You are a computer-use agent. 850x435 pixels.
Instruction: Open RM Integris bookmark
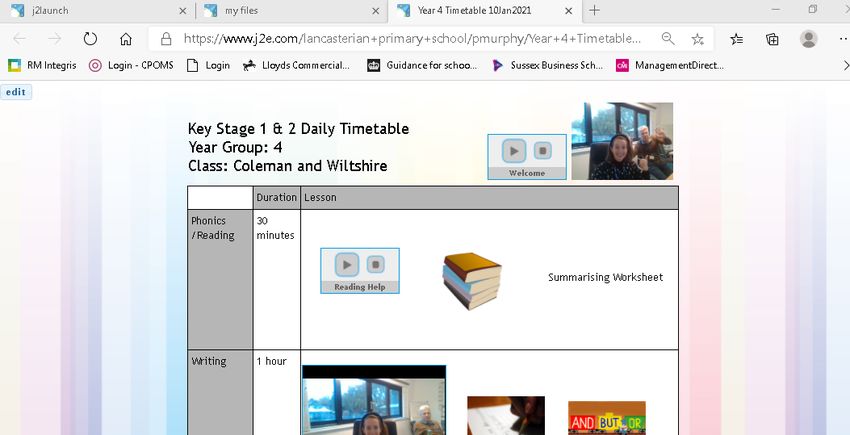click(42, 66)
